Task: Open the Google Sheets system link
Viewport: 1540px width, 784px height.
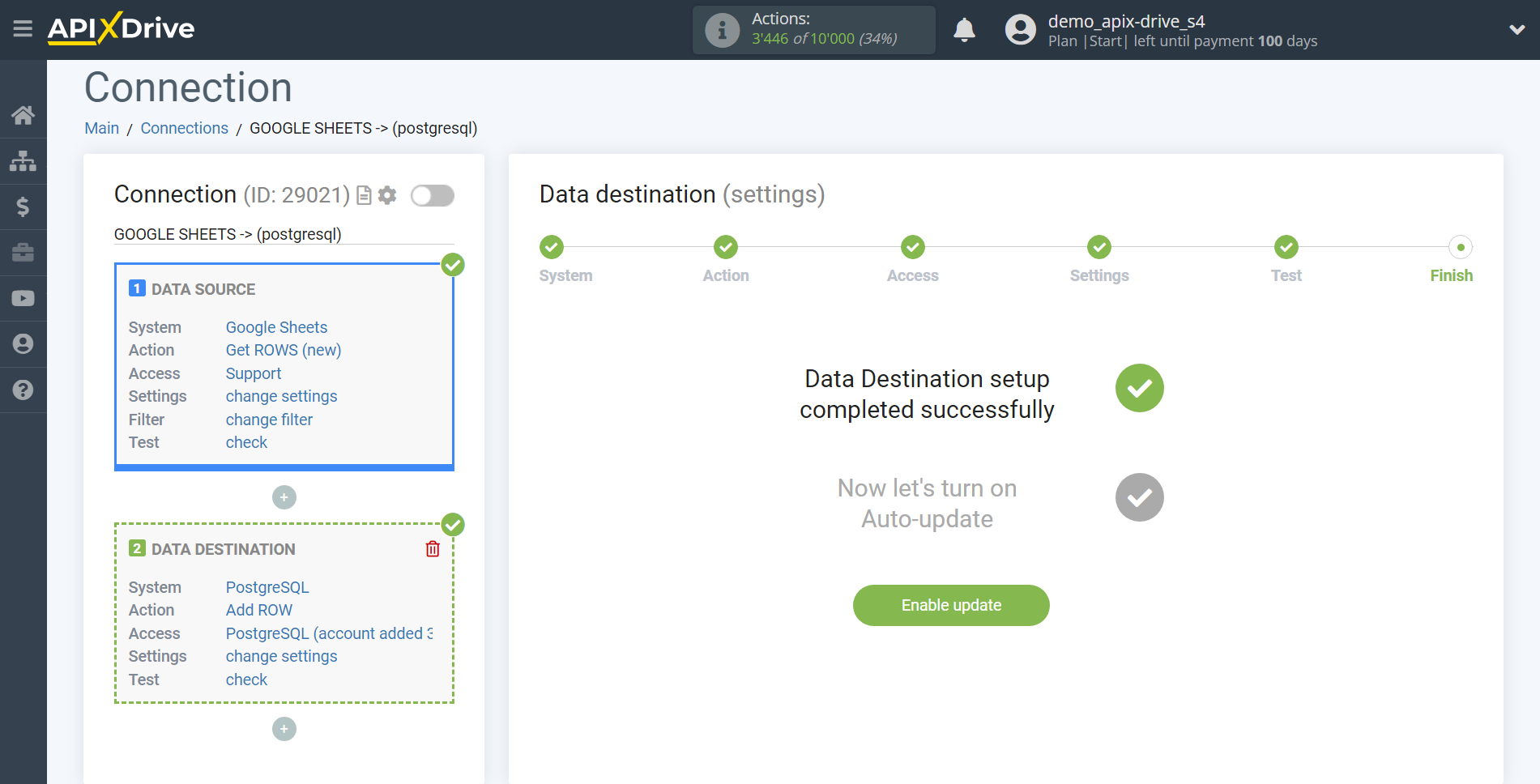Action: click(x=276, y=327)
